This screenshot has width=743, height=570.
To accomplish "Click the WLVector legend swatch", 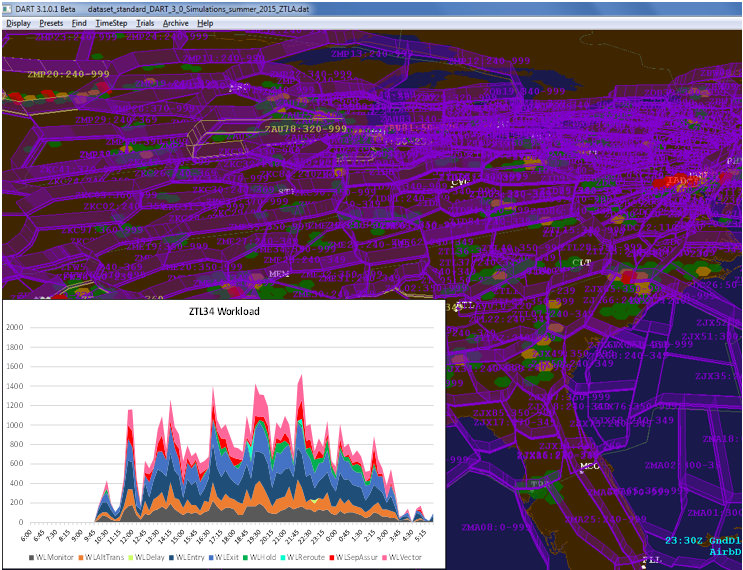I will click(384, 557).
